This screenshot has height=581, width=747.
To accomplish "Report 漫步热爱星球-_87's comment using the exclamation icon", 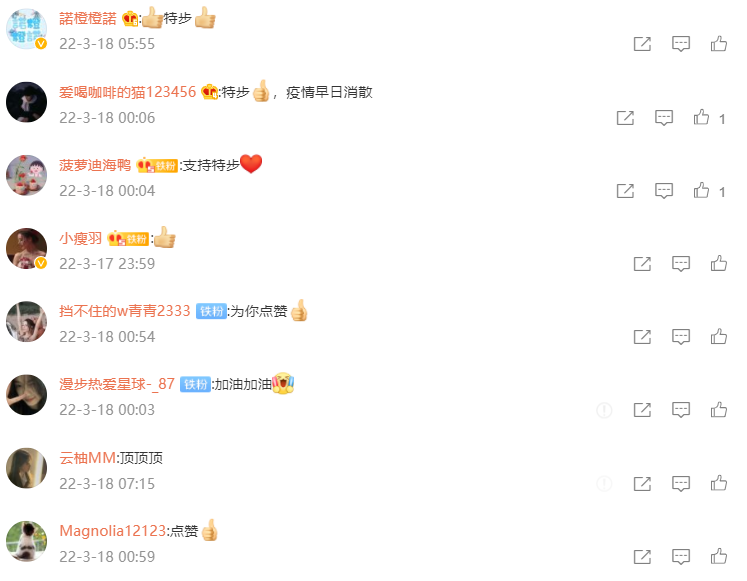I will (x=604, y=410).
